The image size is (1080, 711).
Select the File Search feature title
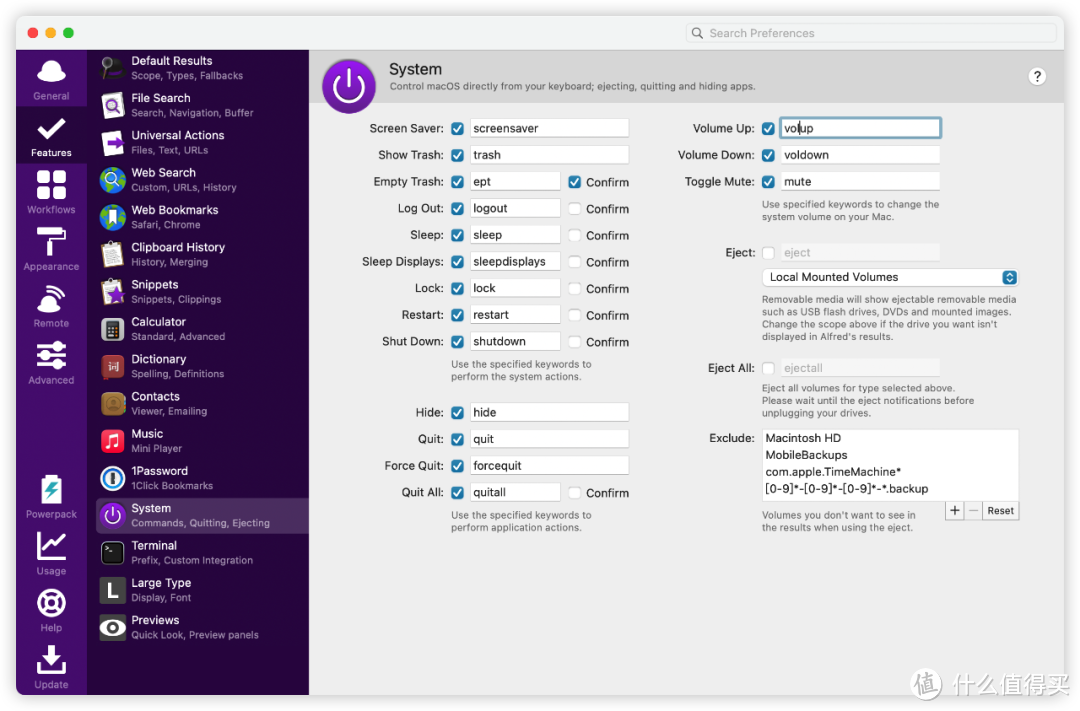[x=160, y=98]
